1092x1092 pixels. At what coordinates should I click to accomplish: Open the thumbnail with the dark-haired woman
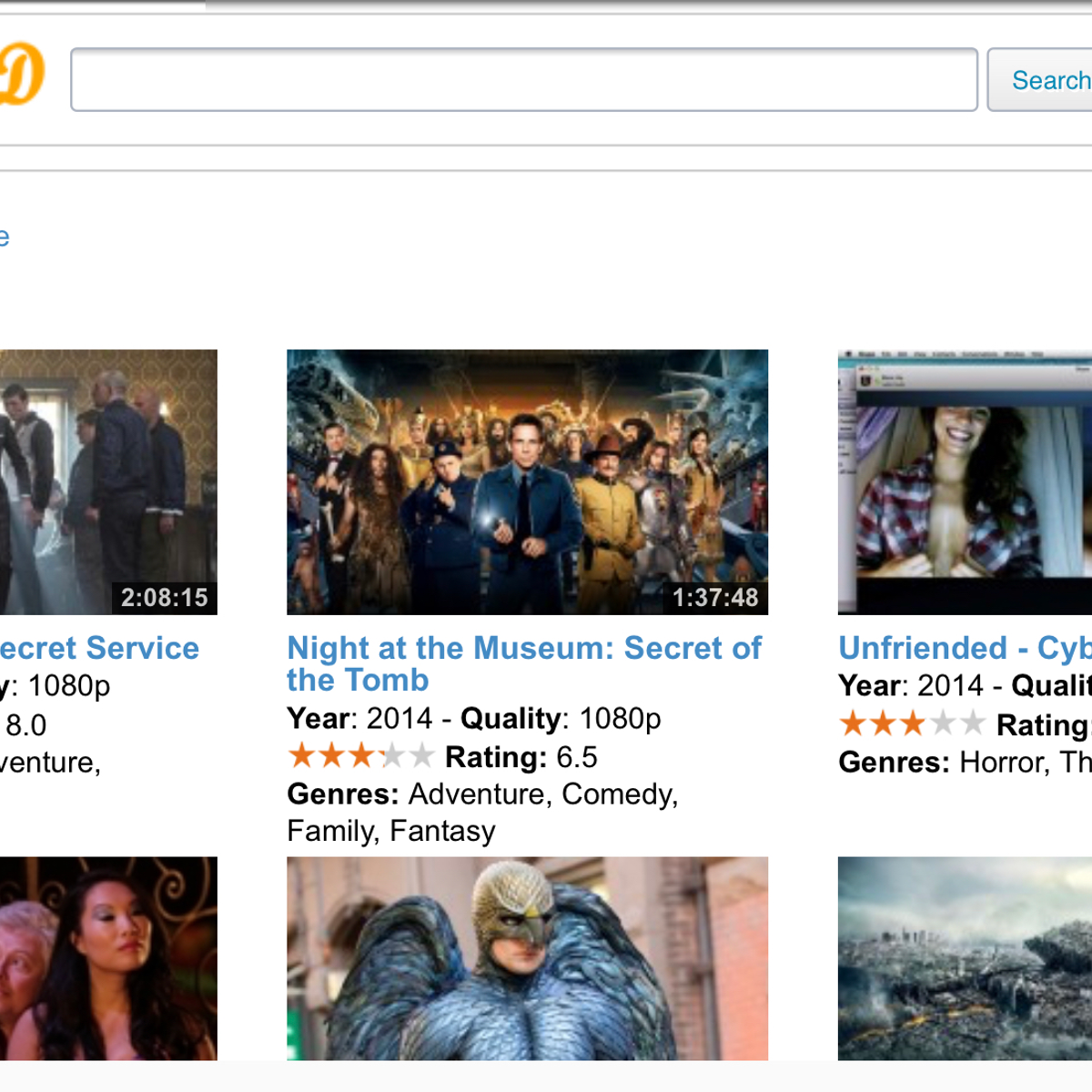[108, 958]
